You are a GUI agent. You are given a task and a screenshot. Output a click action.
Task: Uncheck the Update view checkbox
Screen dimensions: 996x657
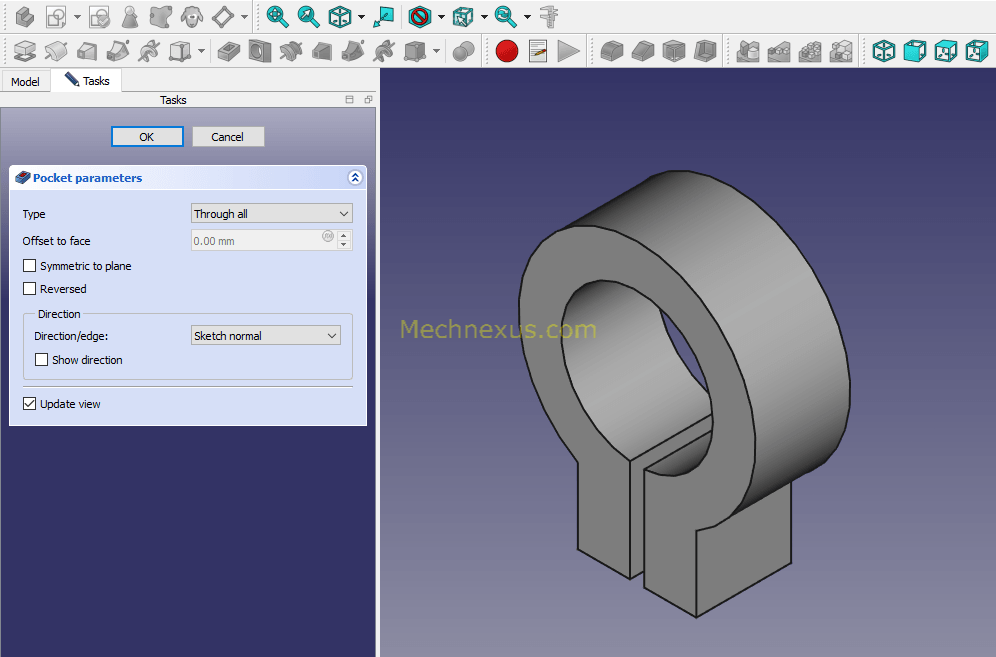(30, 404)
